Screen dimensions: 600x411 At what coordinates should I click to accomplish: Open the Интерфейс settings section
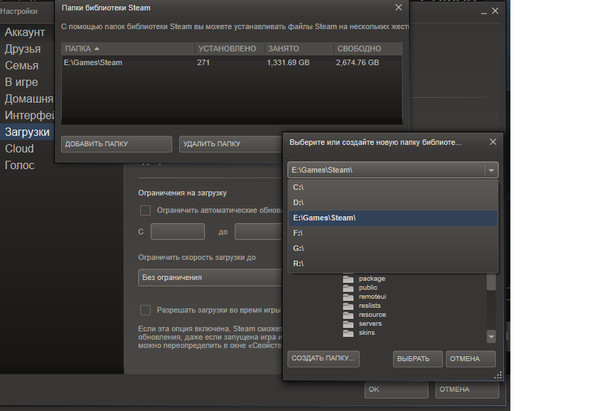coord(29,115)
